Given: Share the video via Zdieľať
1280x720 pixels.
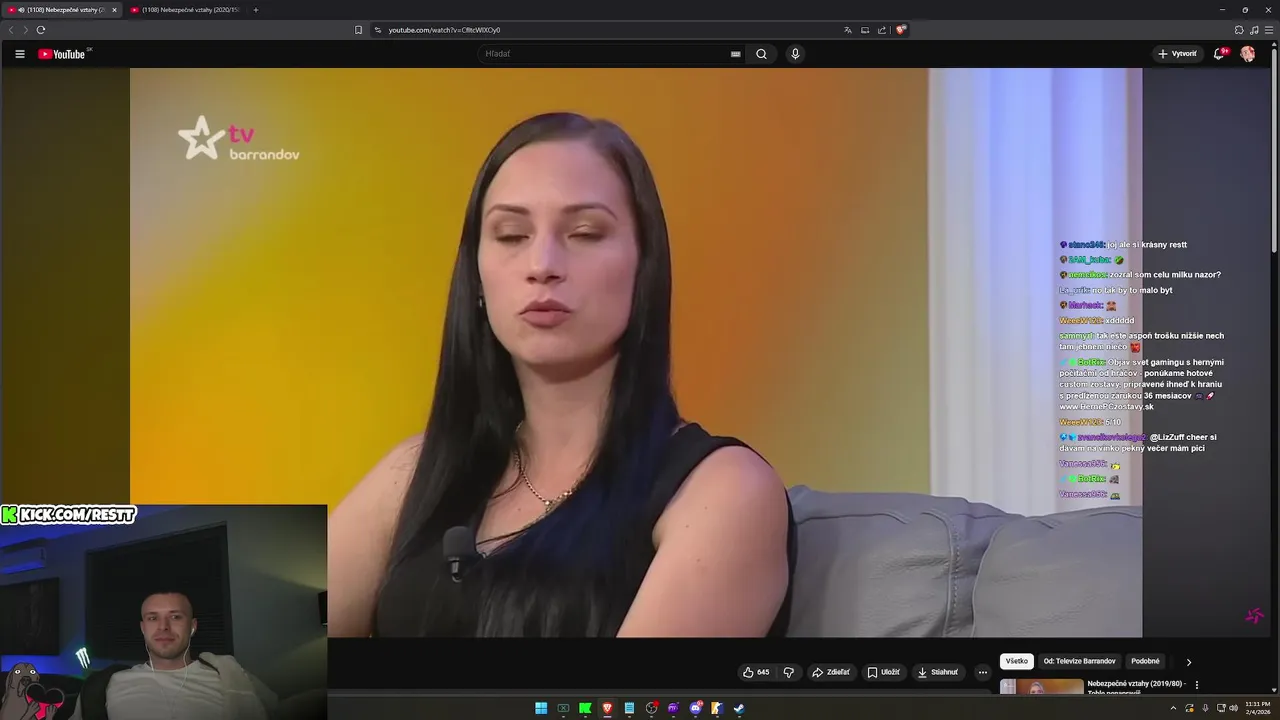Looking at the screenshot, I should pos(830,672).
